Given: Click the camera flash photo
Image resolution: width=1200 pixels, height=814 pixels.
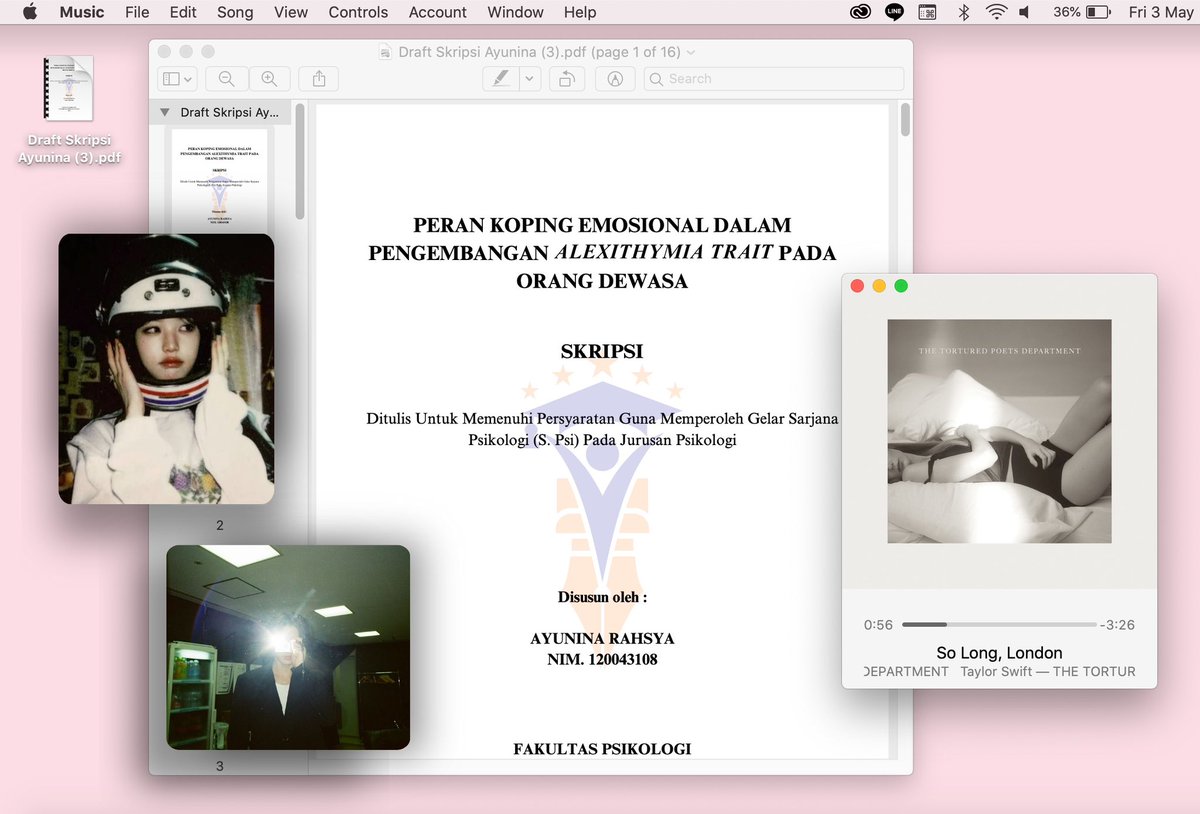Looking at the screenshot, I should (x=288, y=647).
